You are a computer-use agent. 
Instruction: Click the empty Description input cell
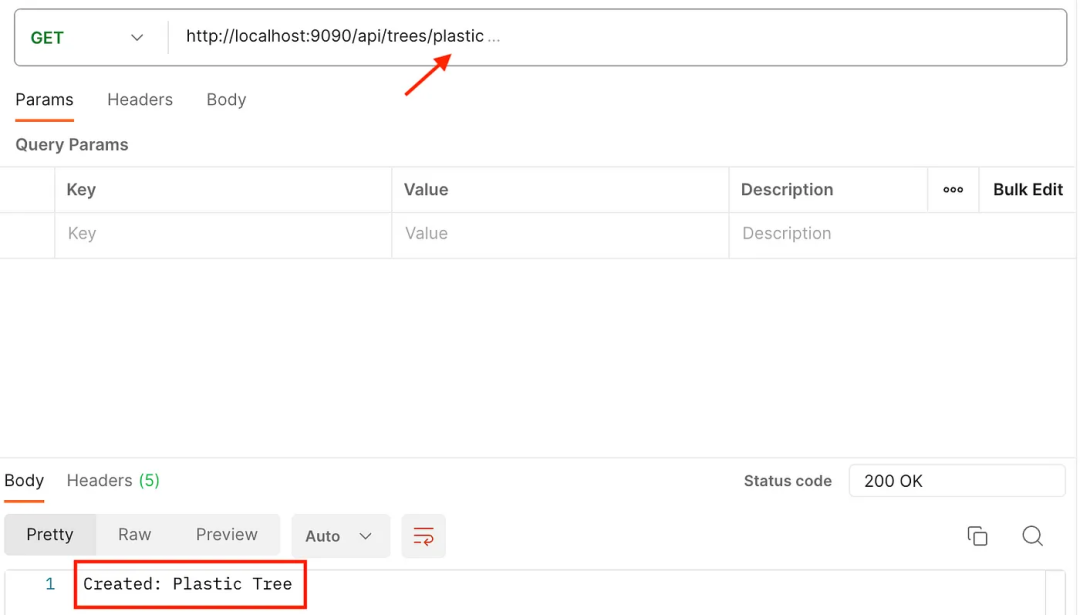[901, 234]
